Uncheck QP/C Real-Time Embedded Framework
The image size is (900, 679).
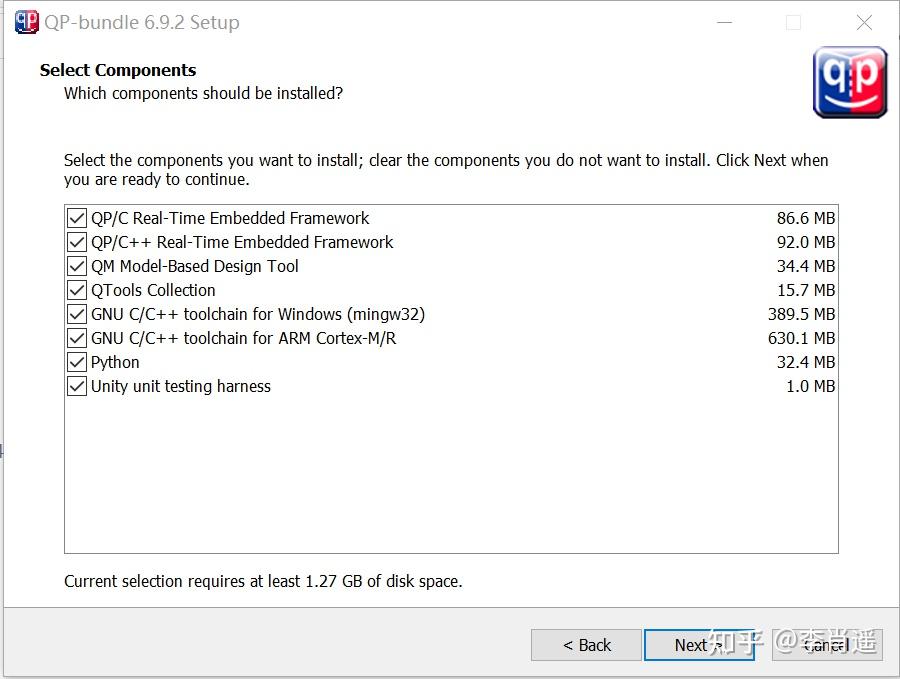[x=77, y=218]
